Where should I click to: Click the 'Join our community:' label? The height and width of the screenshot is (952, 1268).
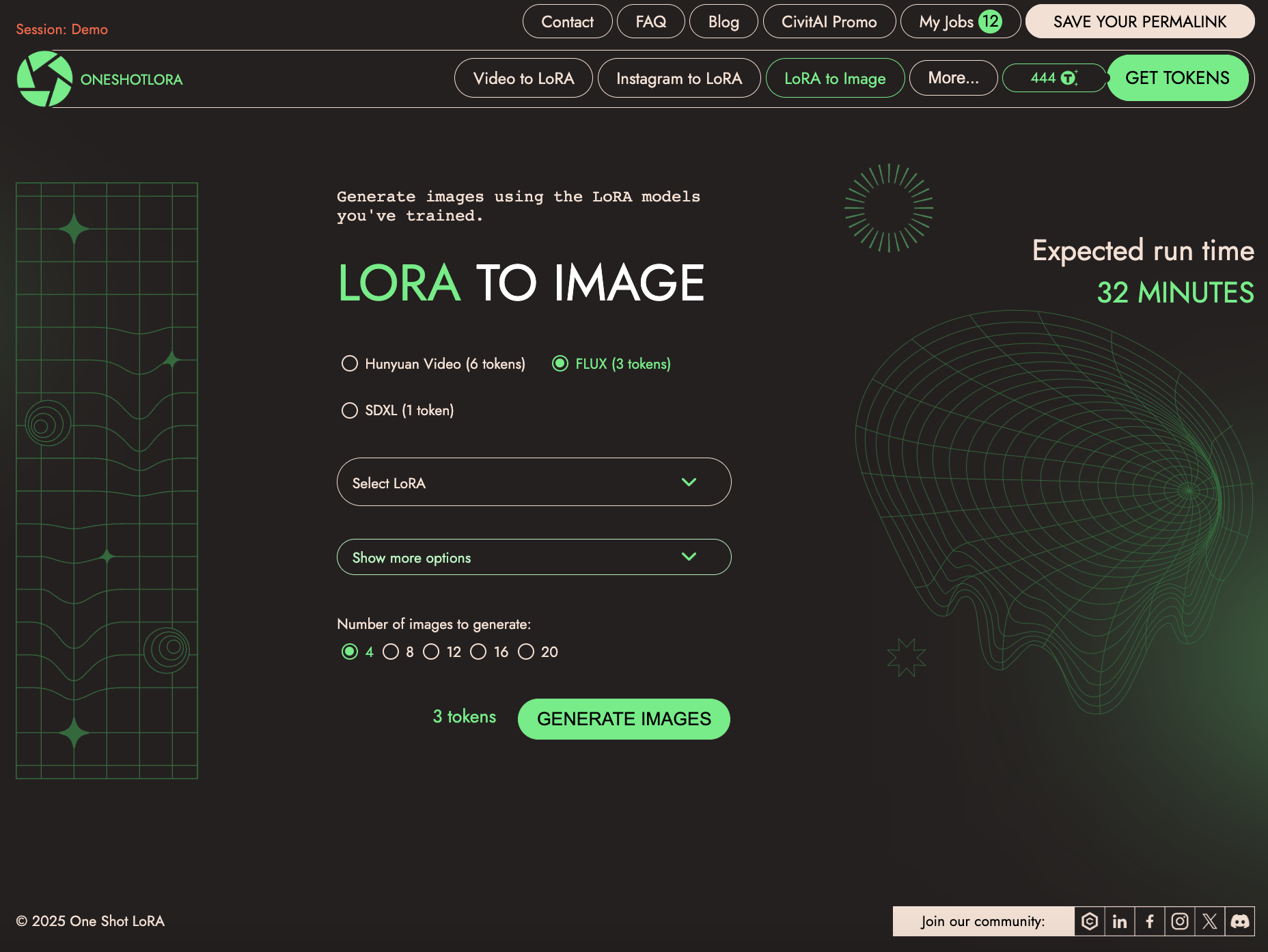click(x=983, y=921)
